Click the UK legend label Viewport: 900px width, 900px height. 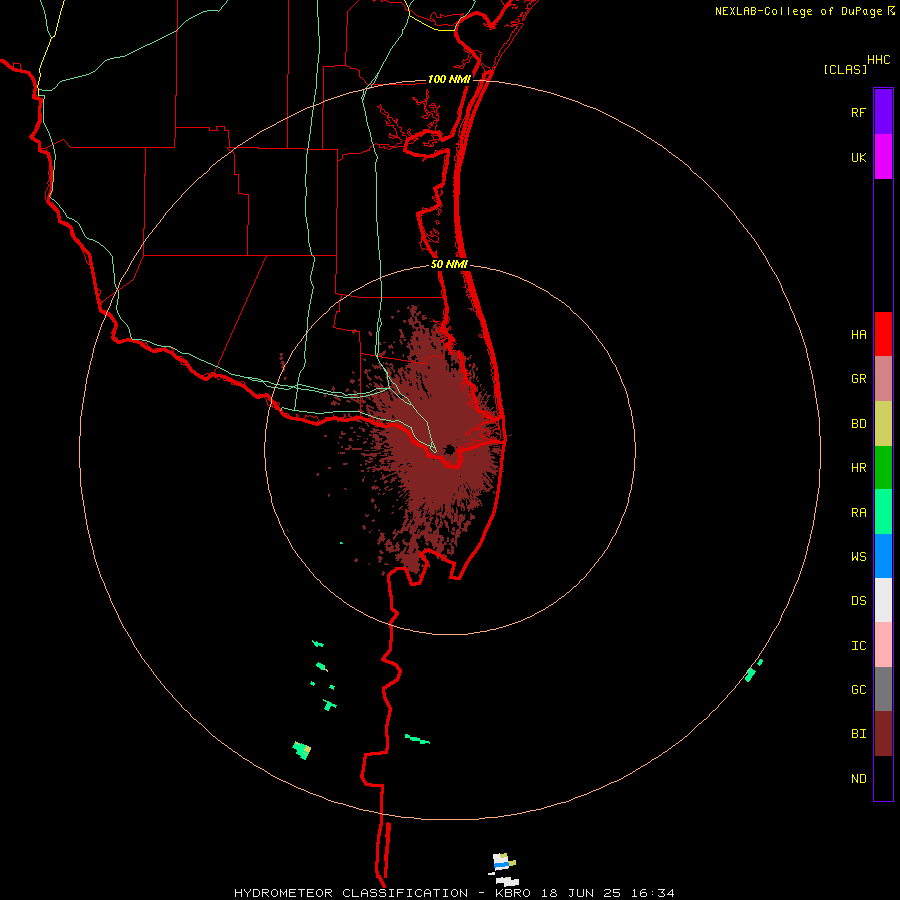[858, 158]
